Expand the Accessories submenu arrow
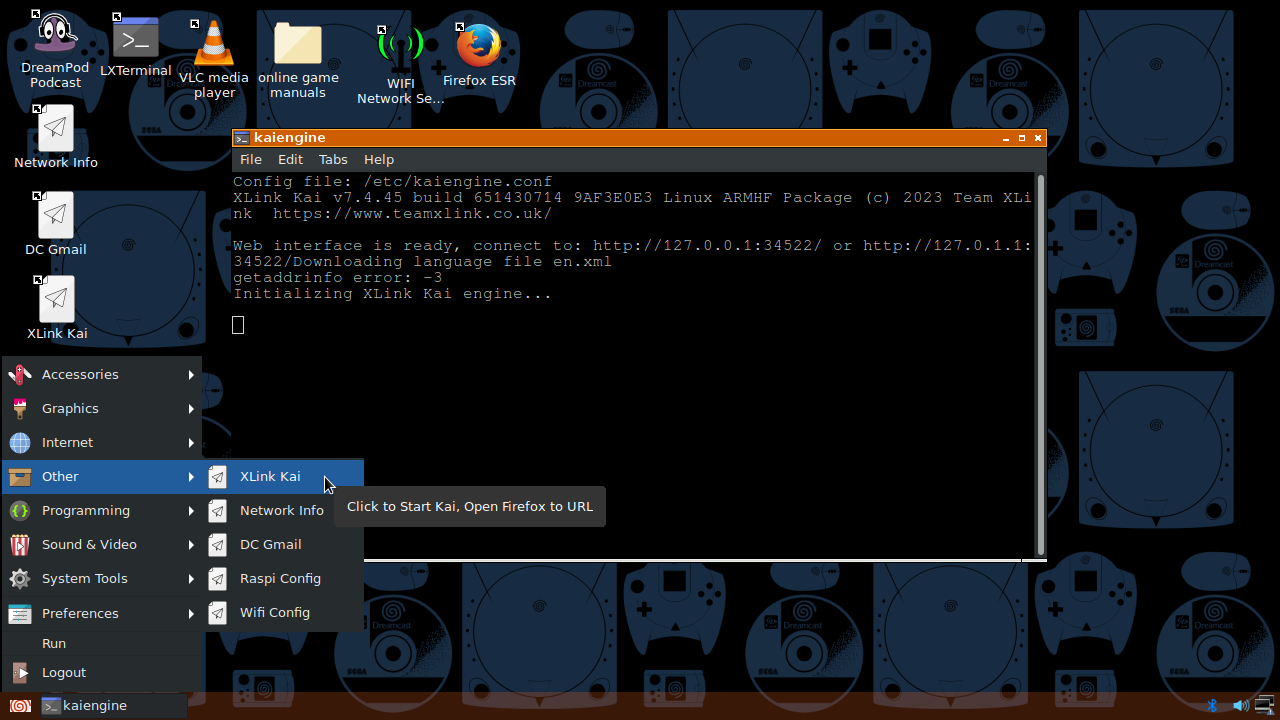 (x=191, y=375)
